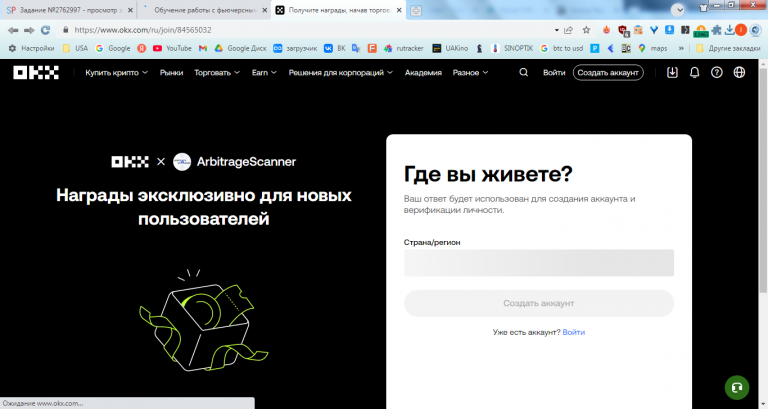Reload the page with the refresh icon

point(46,30)
